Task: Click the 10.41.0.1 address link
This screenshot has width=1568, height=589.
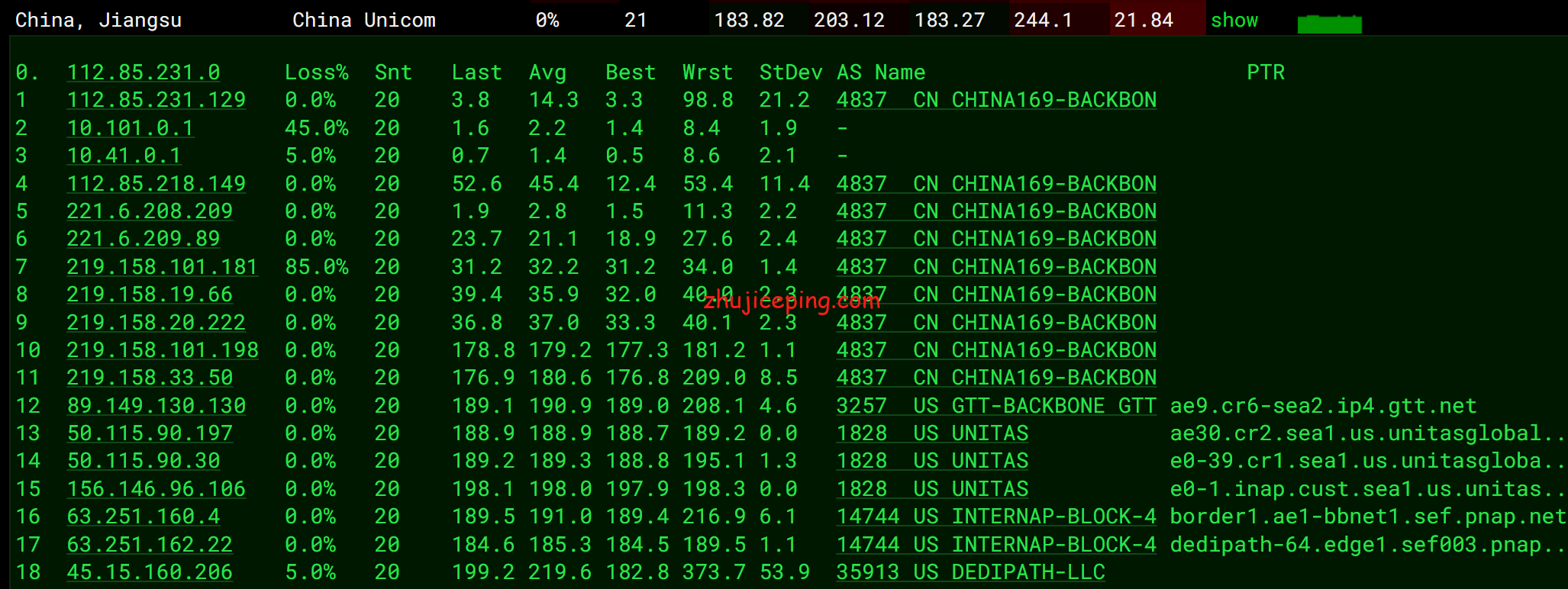Action: [x=124, y=156]
